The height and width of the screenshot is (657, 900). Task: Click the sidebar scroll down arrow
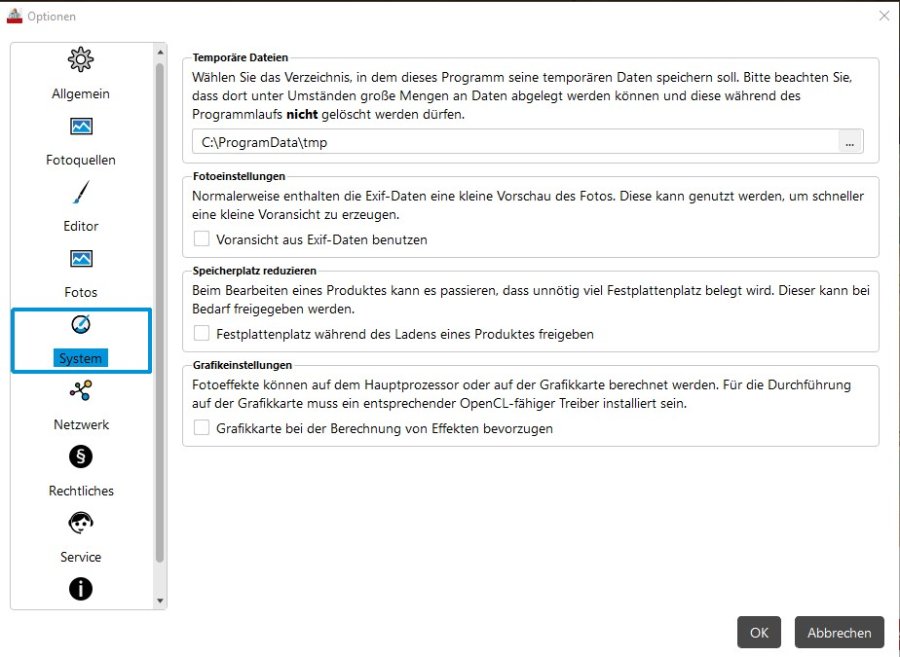160,601
